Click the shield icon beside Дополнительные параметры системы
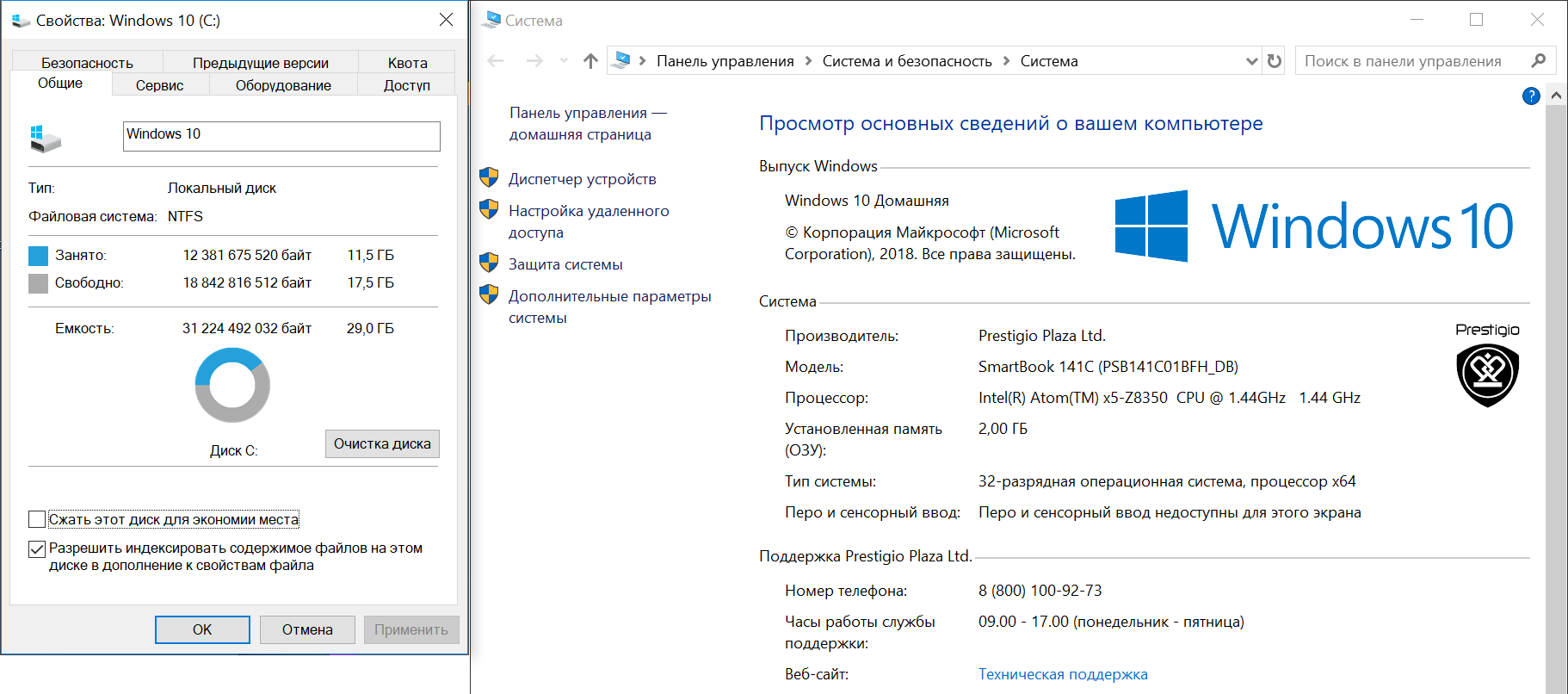 point(489,294)
